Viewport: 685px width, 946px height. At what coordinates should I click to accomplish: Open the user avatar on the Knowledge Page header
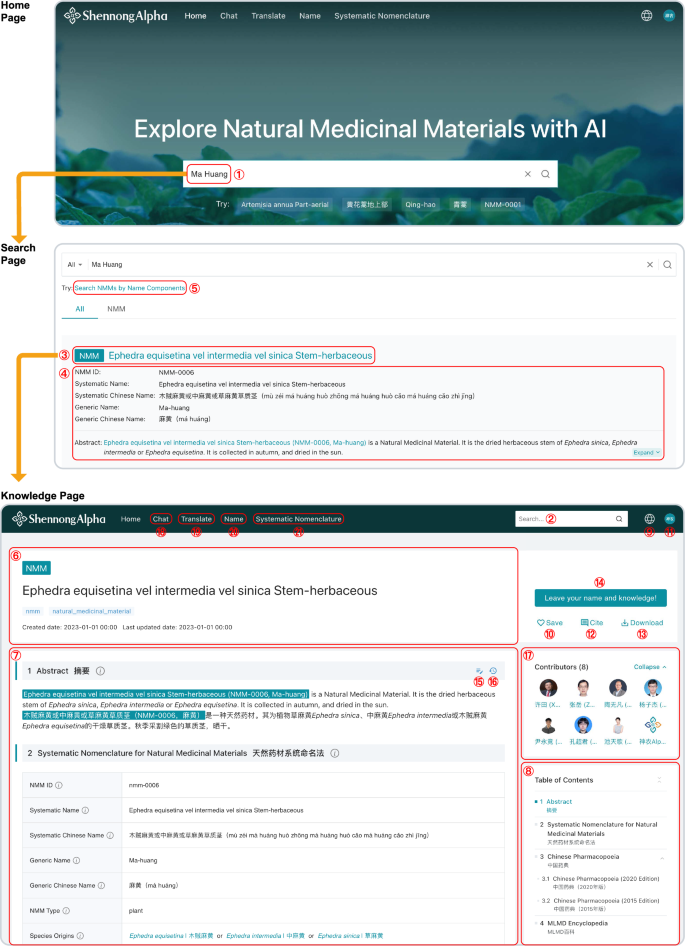click(x=669, y=518)
